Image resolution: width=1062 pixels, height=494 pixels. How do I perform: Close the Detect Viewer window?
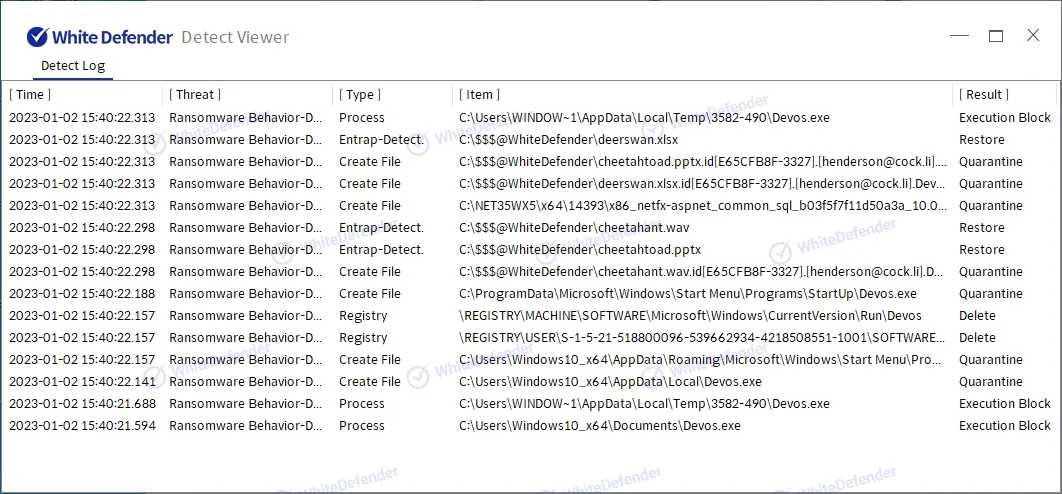coord(1033,36)
